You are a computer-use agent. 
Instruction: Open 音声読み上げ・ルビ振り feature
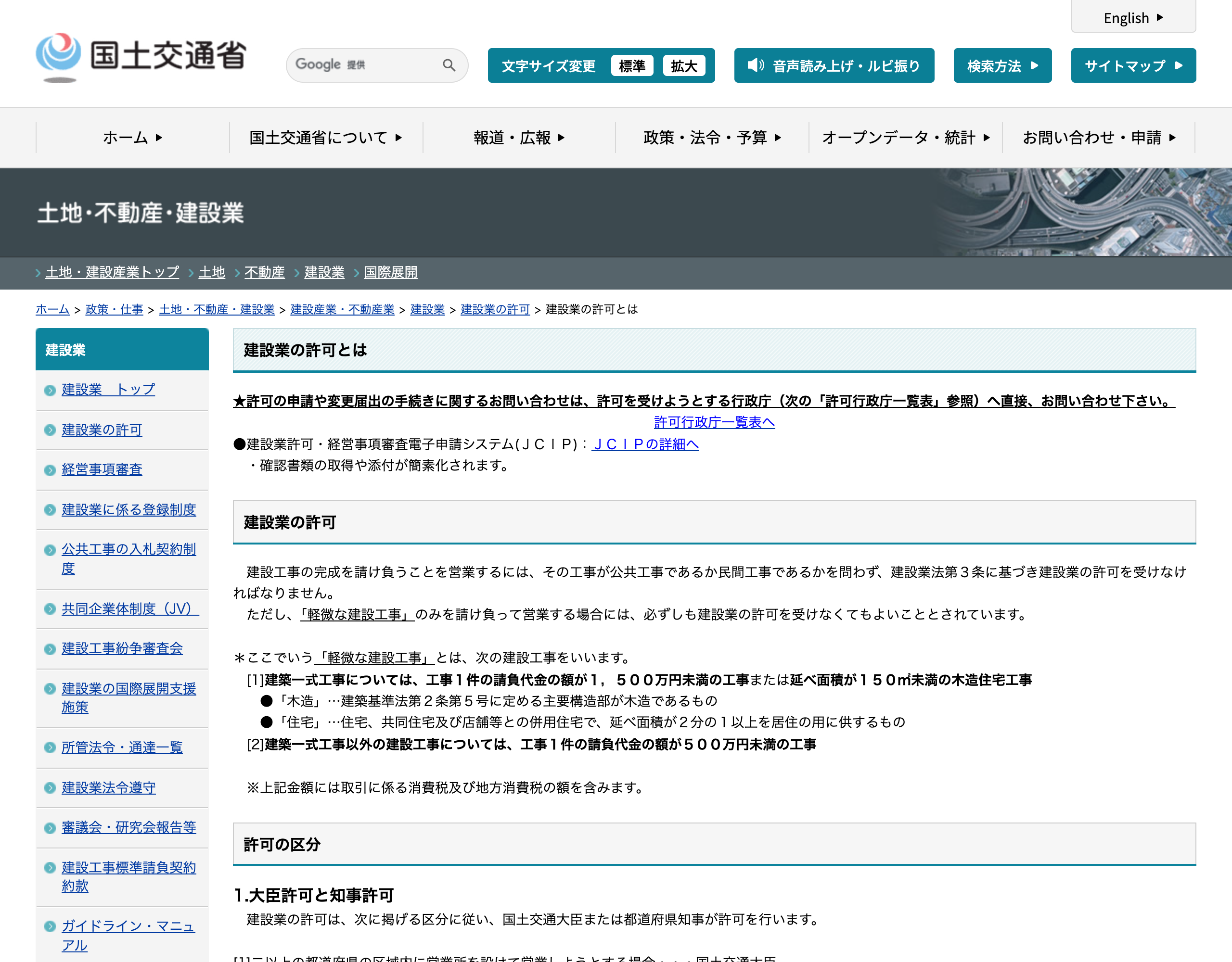click(x=834, y=65)
